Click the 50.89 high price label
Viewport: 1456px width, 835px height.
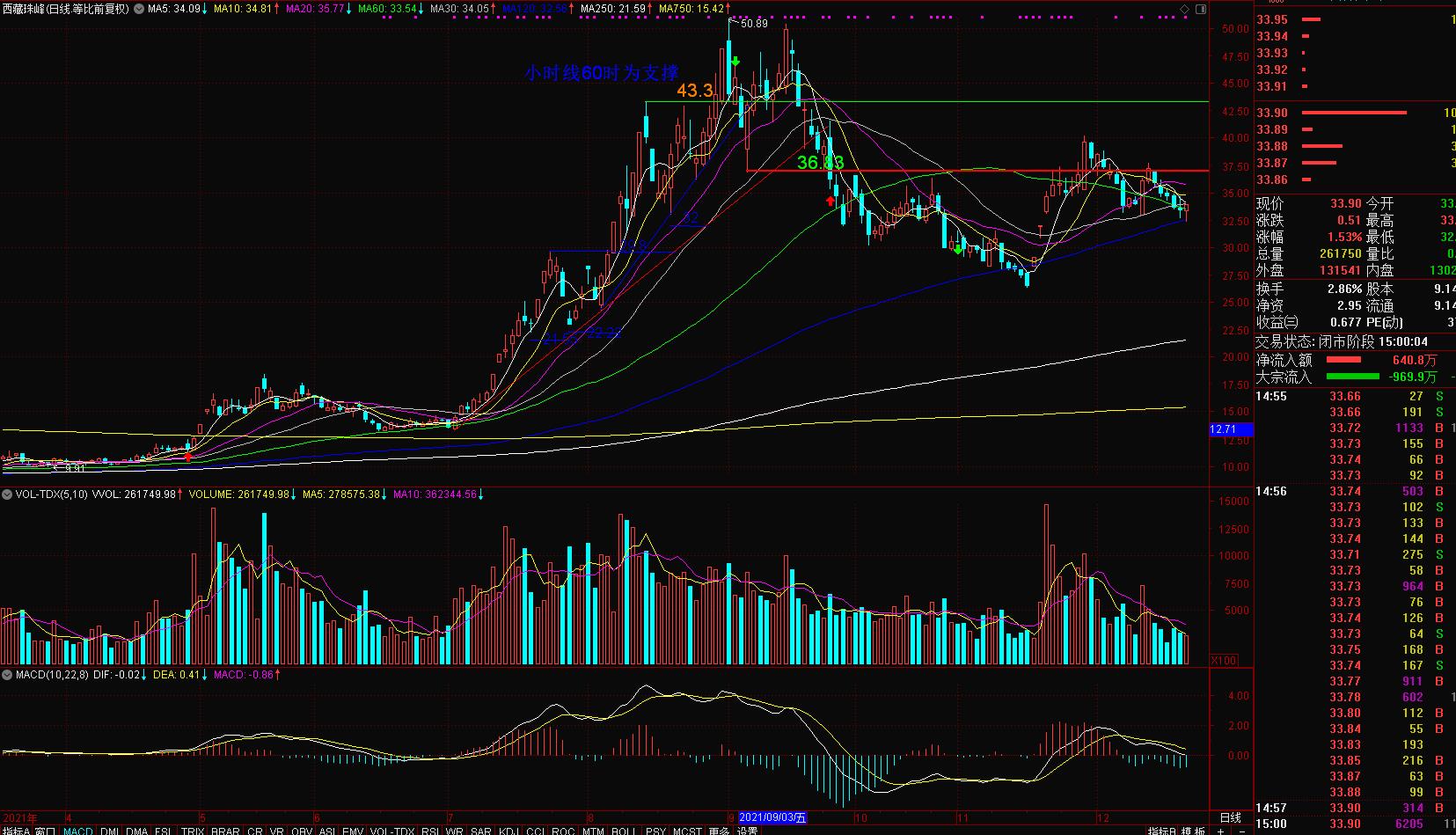pyautogui.click(x=754, y=24)
